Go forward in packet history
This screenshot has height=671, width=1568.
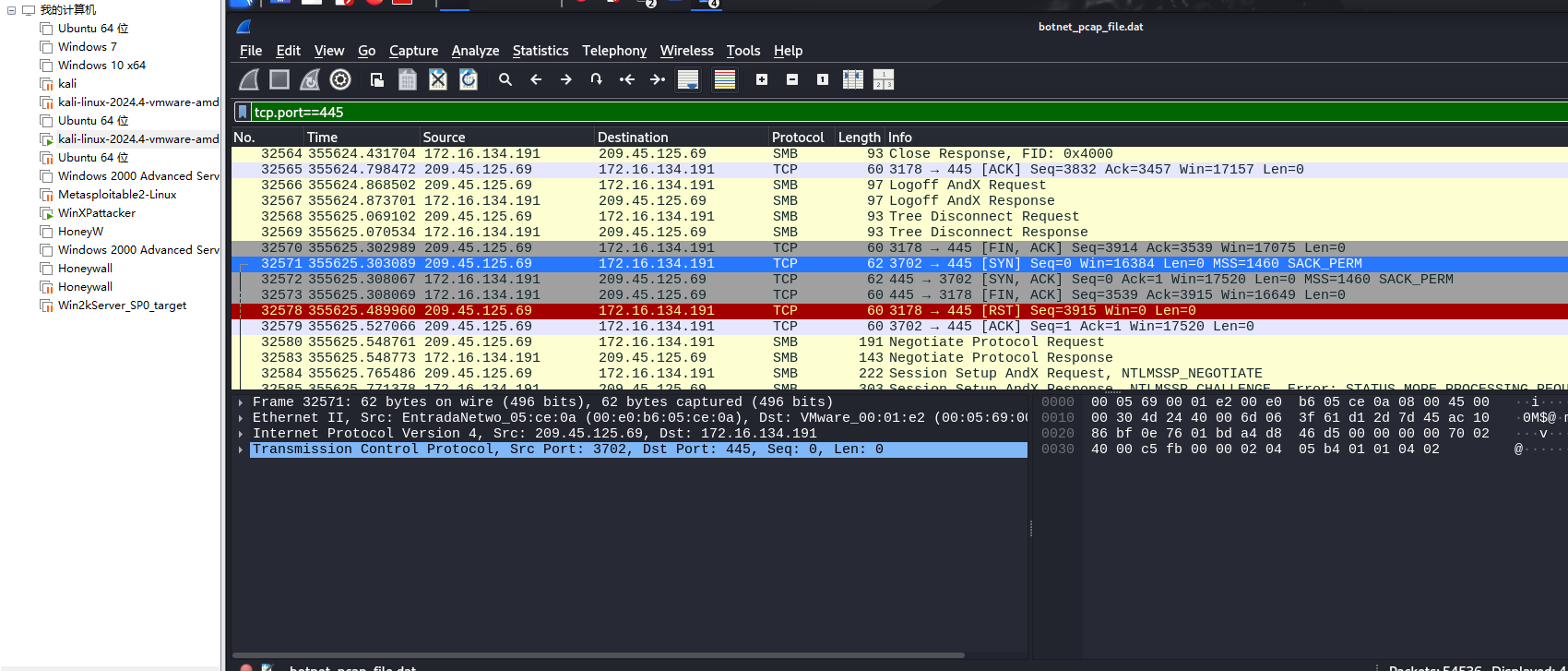[566, 80]
